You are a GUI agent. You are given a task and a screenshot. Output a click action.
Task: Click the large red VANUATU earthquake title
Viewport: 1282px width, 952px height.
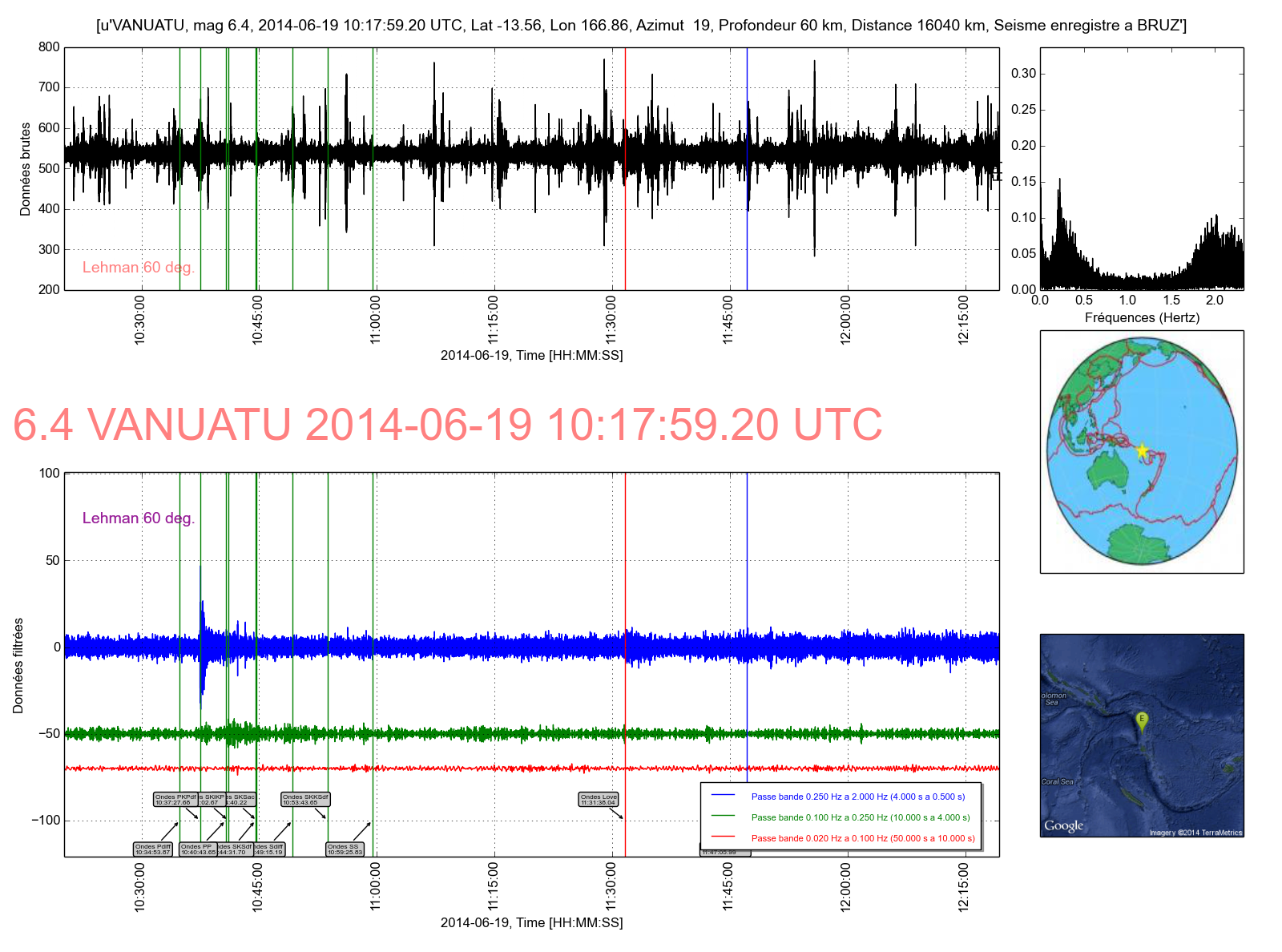tap(447, 425)
